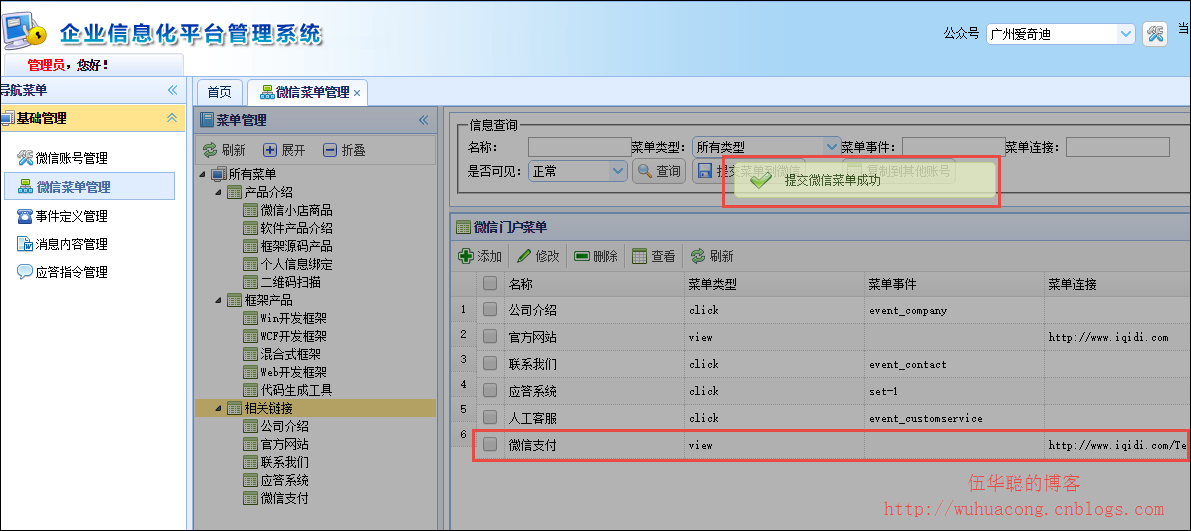Expand all tree nodes with 展开

point(284,150)
